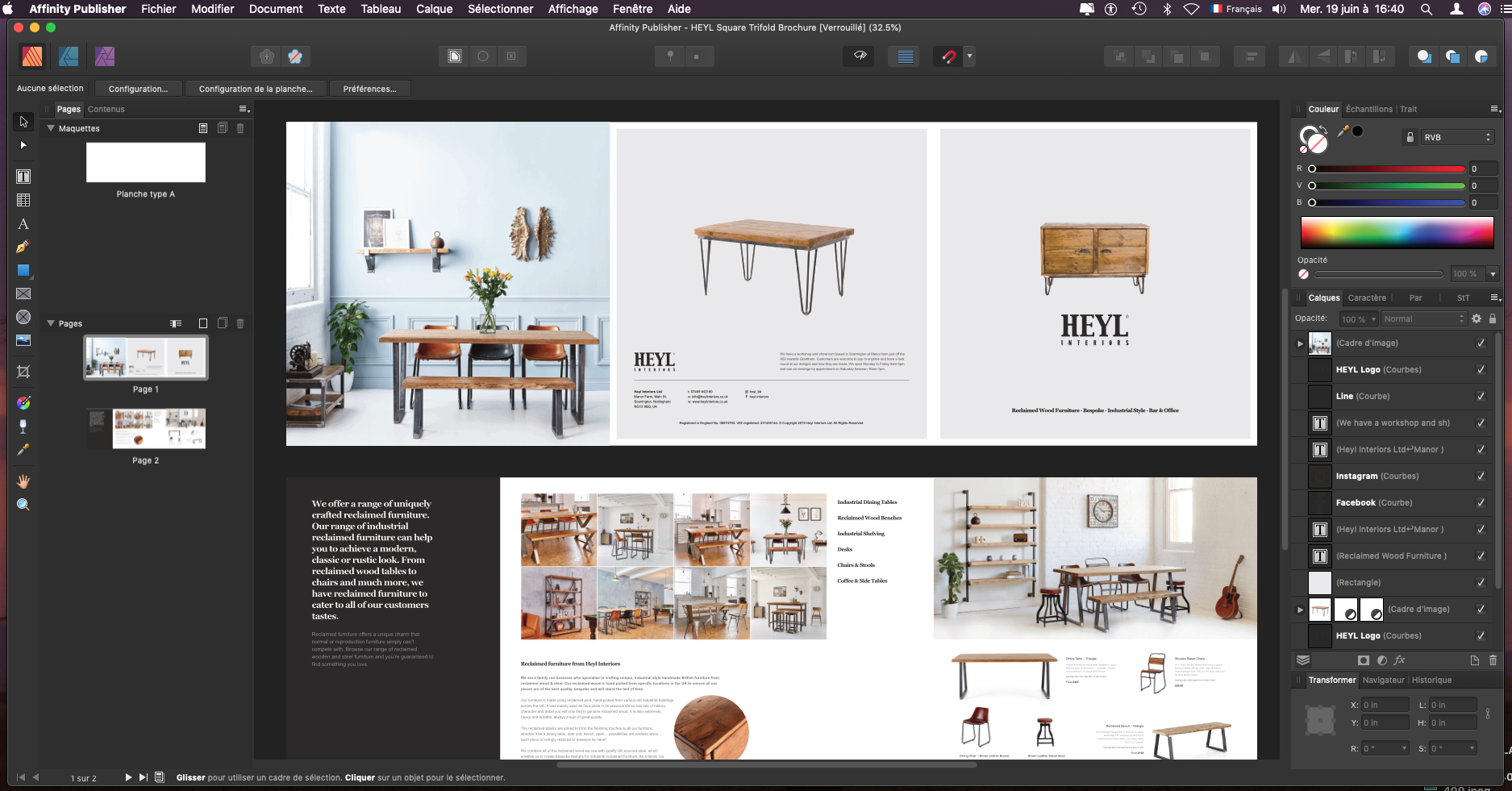Select the Artistic Text tool
1512x791 pixels.
23,224
